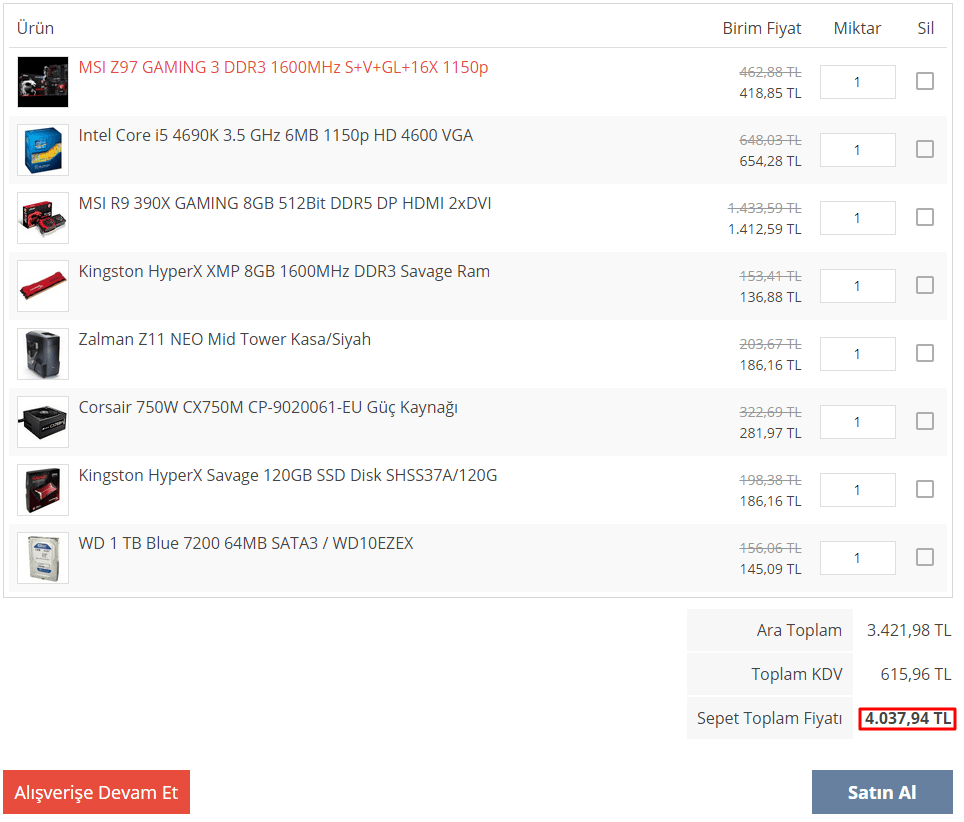
Task: Tick delete checkbox for MSI R9 390X GAMING
Action: coord(925,217)
